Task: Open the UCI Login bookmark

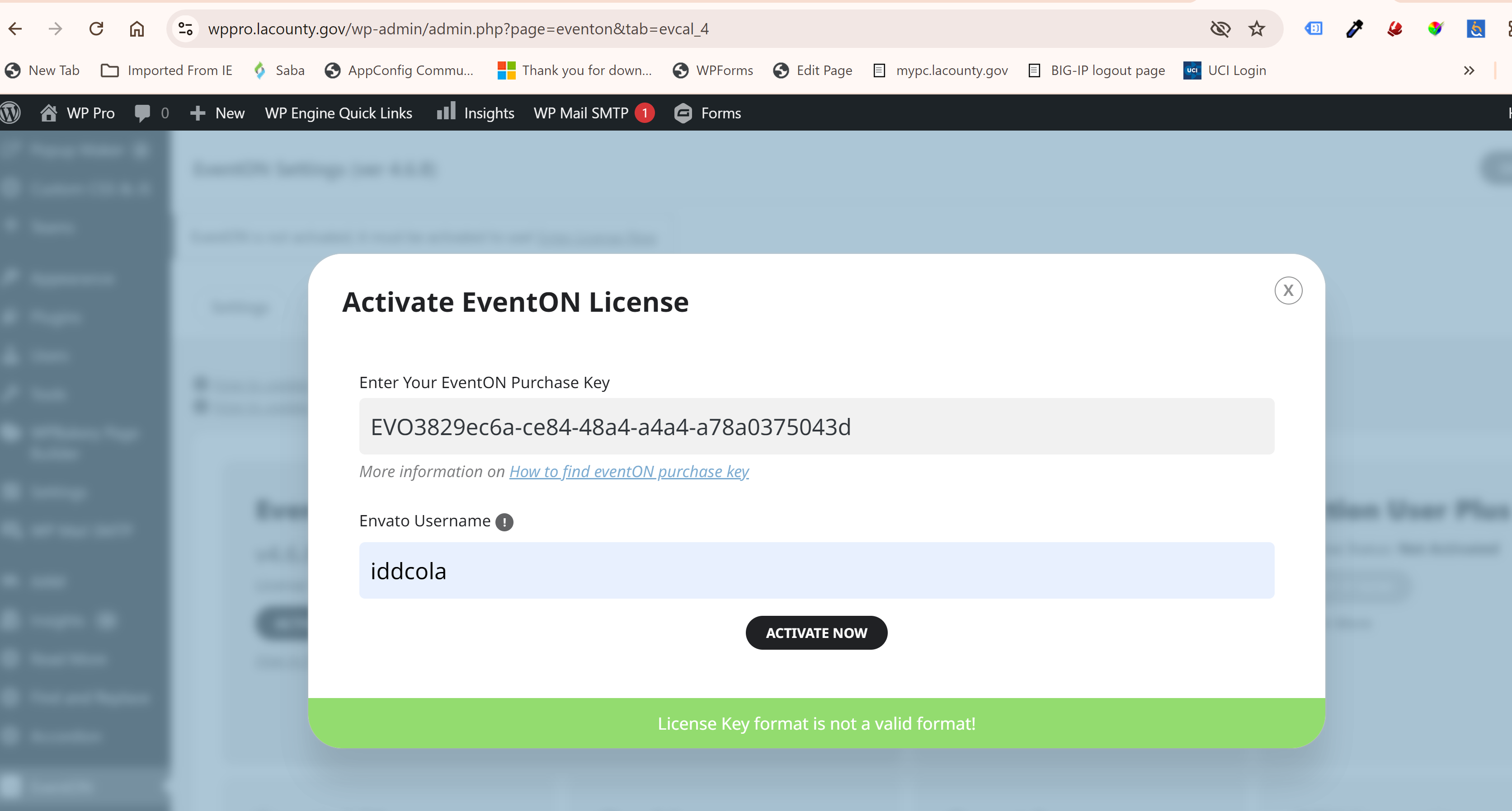Action: tap(1225, 70)
